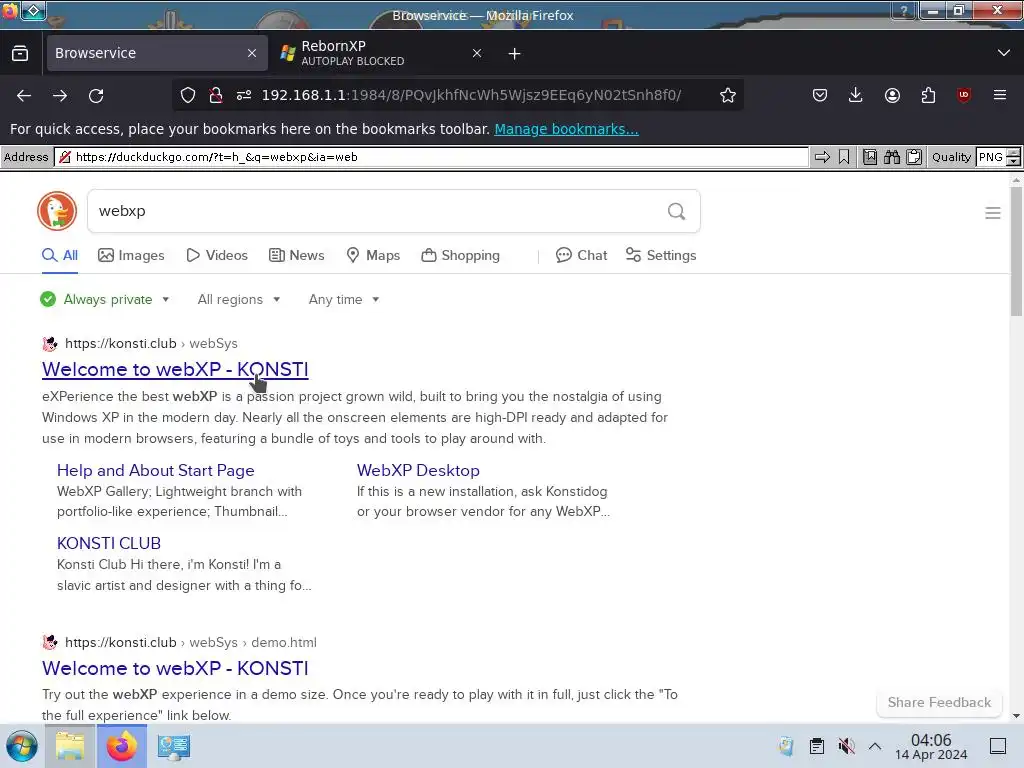The image size is (1024, 768).
Task: Click the Browservice find binoculars icon
Action: [x=892, y=157]
